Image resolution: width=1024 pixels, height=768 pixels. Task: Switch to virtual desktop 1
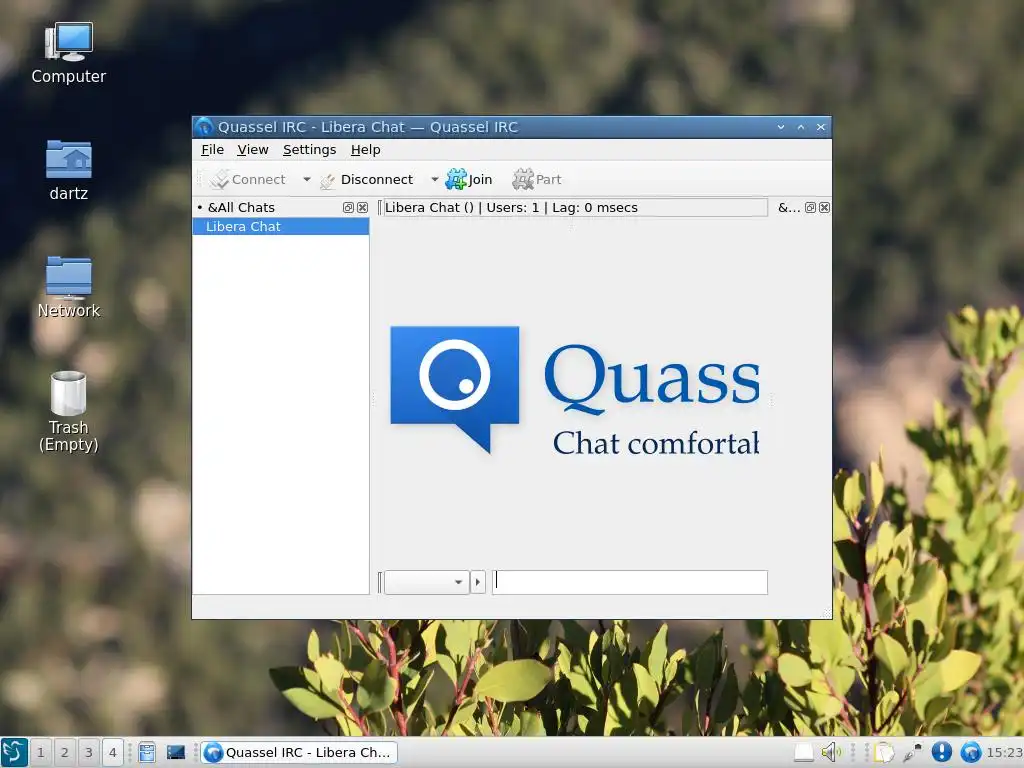pyautogui.click(x=40, y=752)
